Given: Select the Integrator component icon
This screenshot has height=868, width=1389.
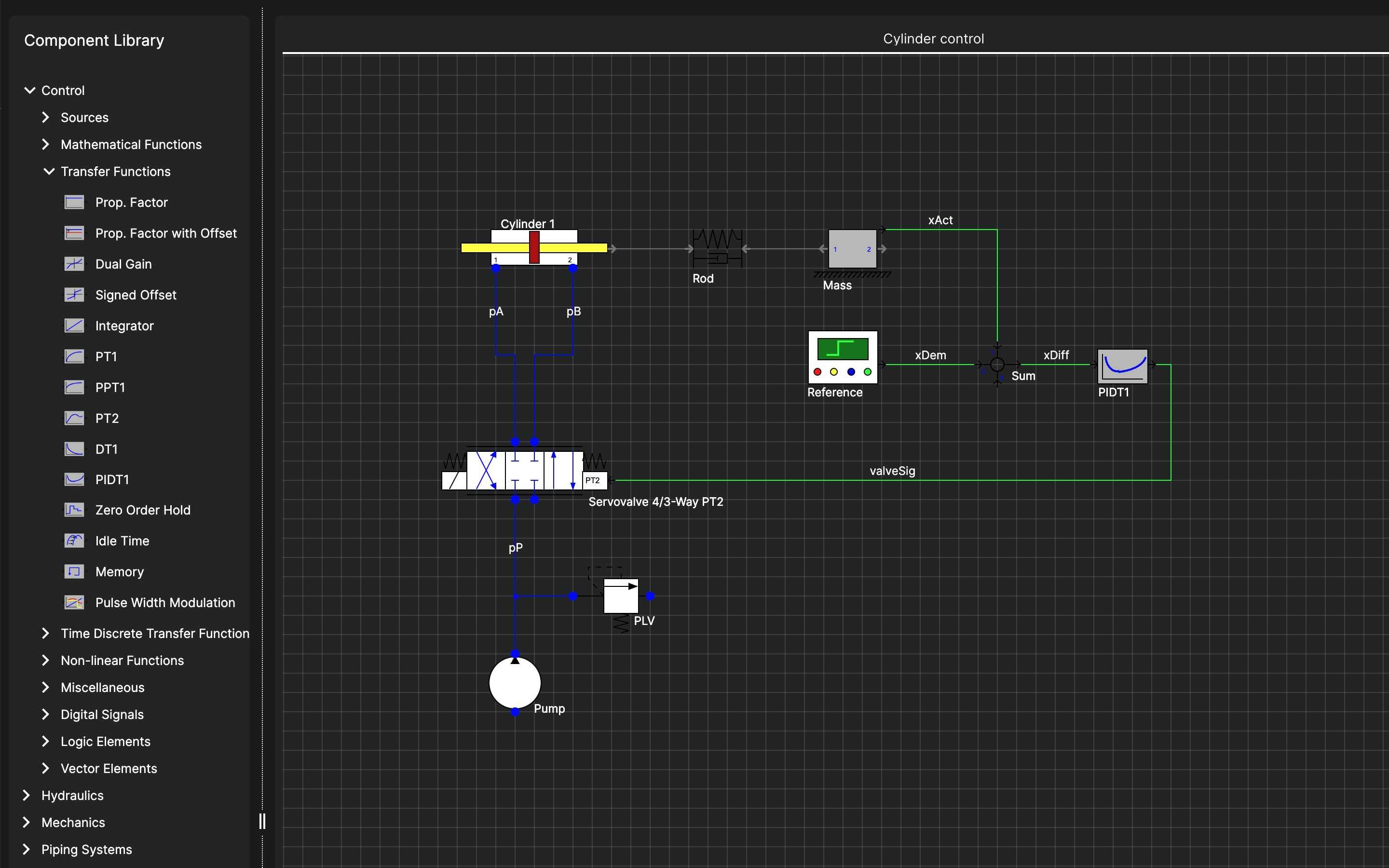Looking at the screenshot, I should pyautogui.click(x=74, y=325).
